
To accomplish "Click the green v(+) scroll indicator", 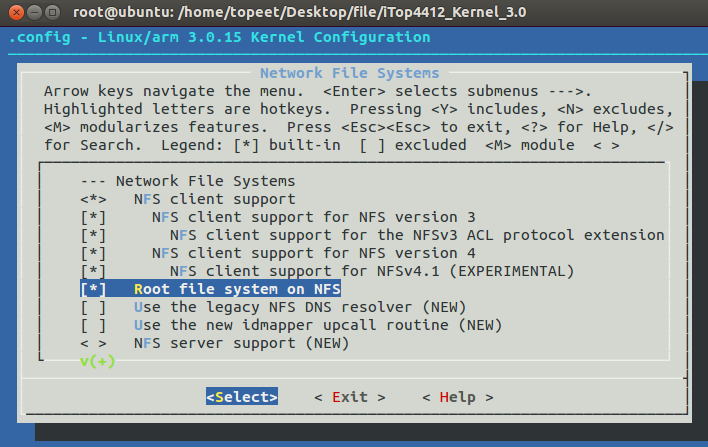I will pyautogui.click(x=98, y=361).
